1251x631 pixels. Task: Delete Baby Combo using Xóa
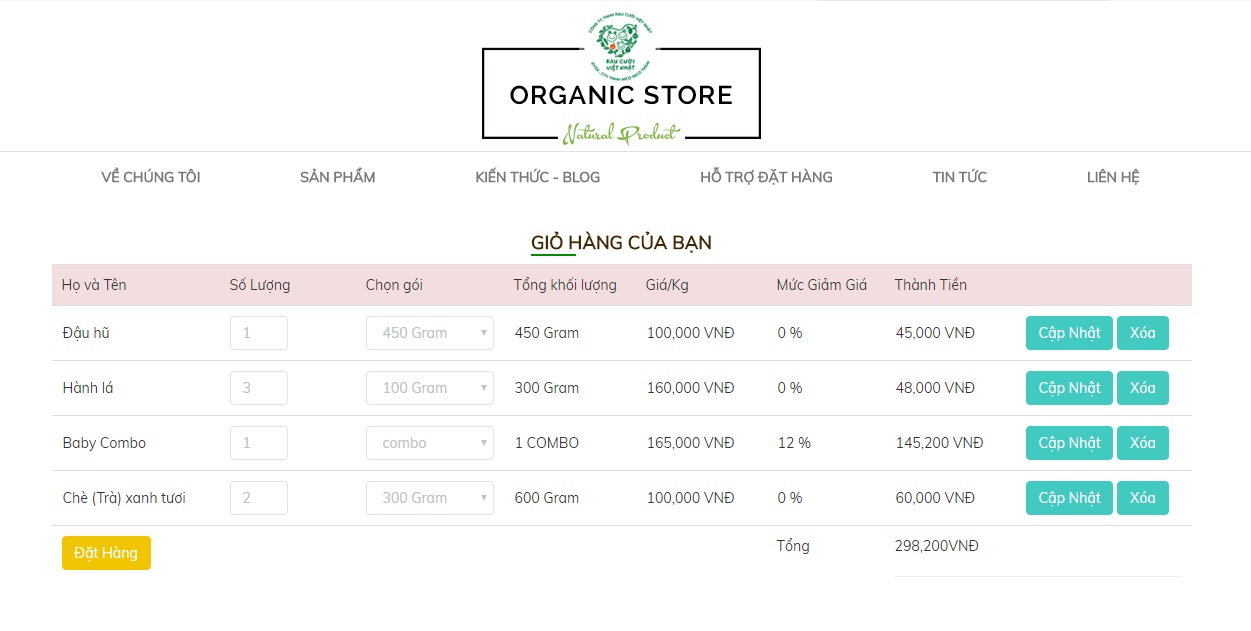(1142, 443)
